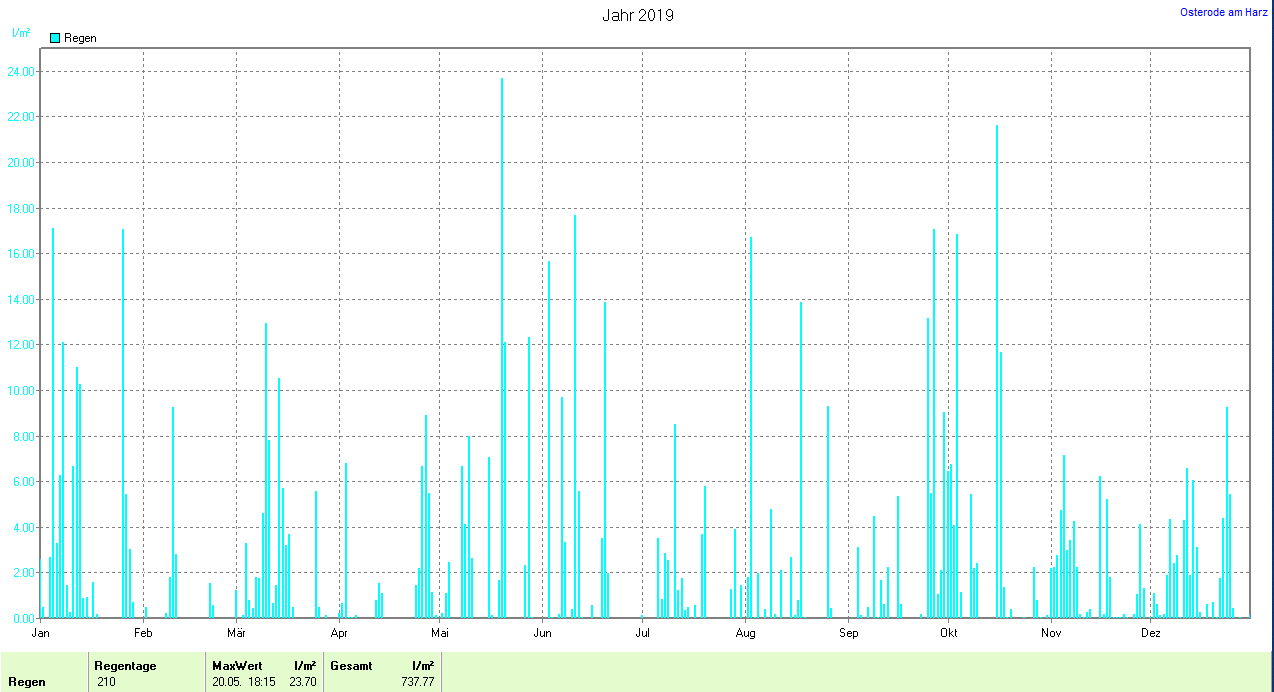Click the Jul month axis label

point(642,633)
